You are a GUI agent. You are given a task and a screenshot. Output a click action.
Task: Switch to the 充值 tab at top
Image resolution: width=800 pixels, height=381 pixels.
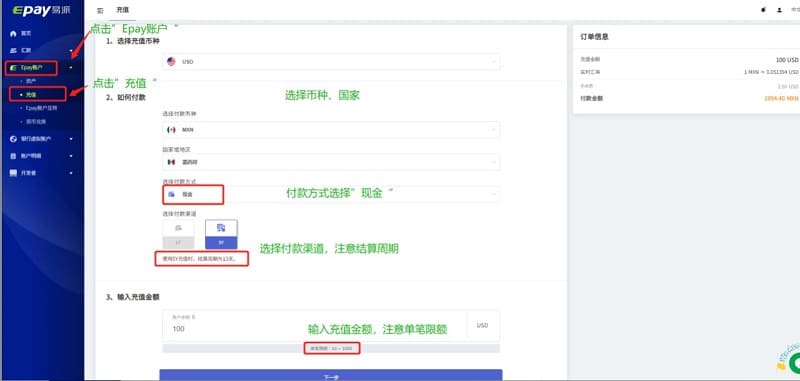122,10
